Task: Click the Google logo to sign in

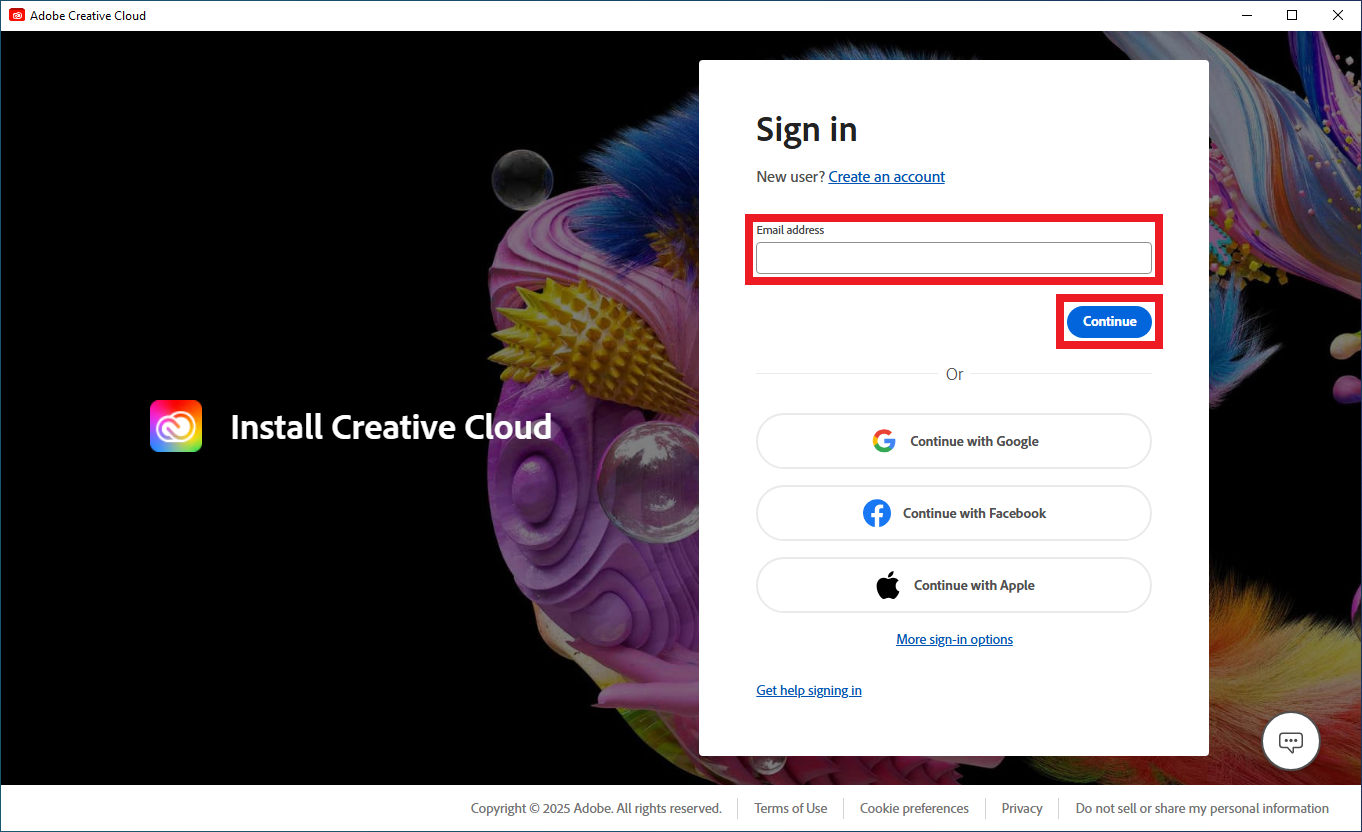Action: [x=883, y=441]
